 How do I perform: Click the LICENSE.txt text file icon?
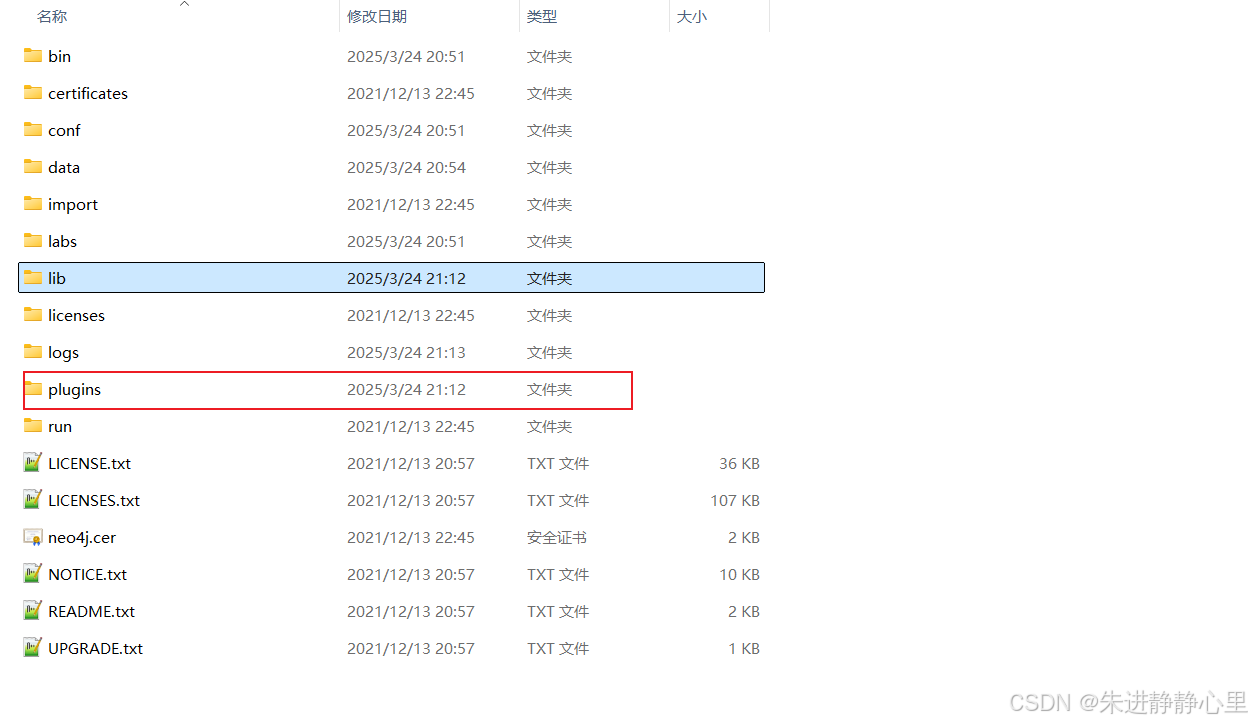tap(31, 463)
